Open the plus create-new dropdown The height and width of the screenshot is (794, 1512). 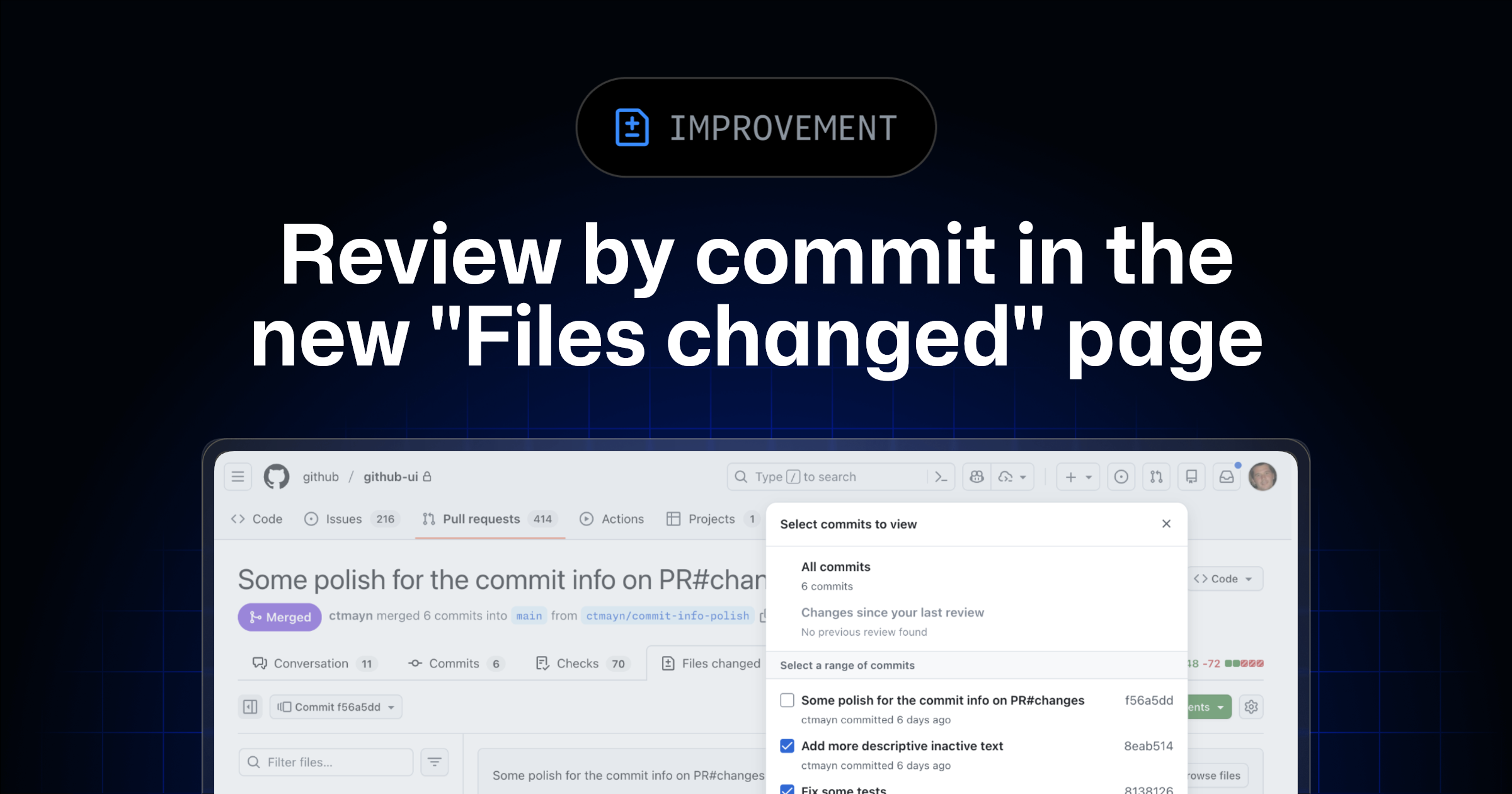(1077, 476)
